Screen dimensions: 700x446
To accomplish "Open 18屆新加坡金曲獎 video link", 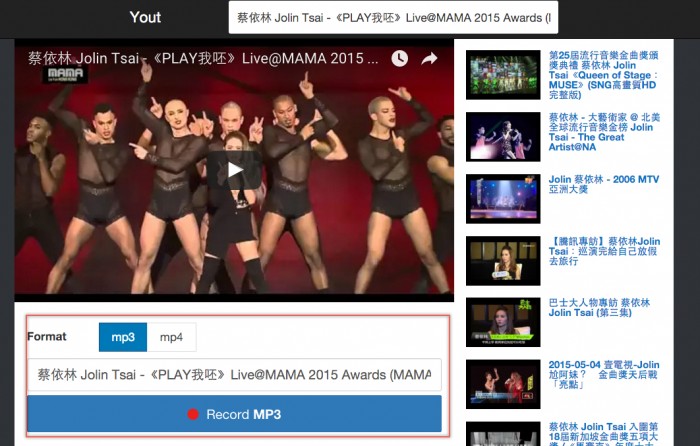I will (x=603, y=433).
